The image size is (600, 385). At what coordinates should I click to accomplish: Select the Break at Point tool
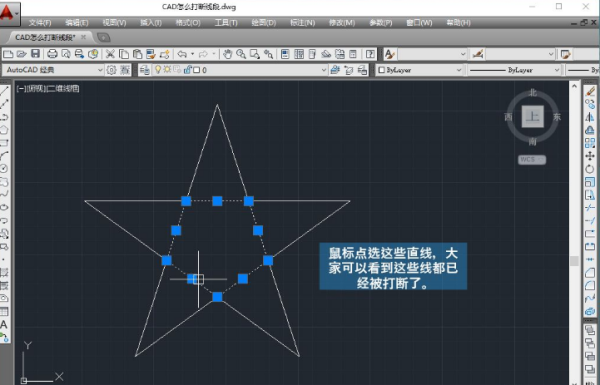point(590,233)
